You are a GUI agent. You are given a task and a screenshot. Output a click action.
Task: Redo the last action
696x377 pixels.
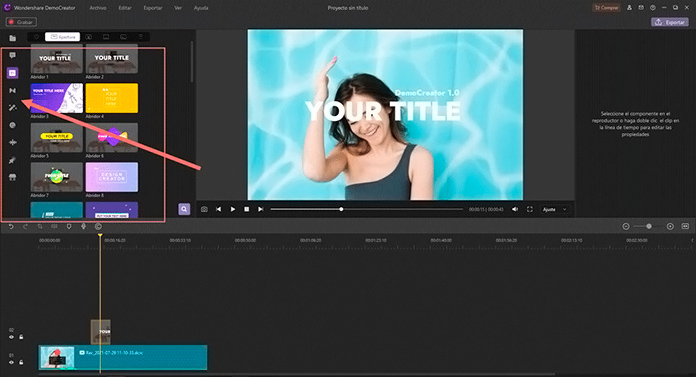(x=25, y=226)
